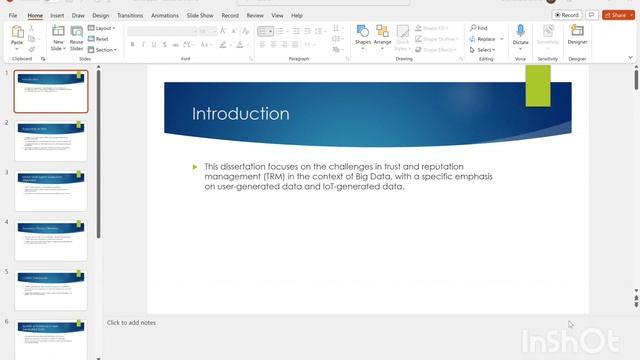Collapse the ribbon with the chevron

coord(631,58)
